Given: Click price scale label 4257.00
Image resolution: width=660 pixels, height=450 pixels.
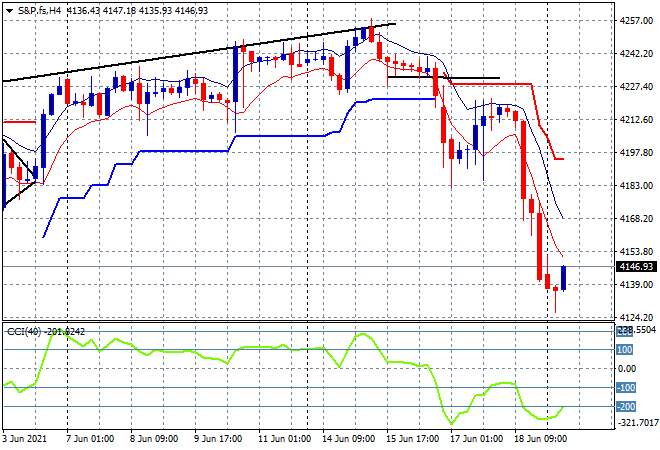Looking at the screenshot, I should 636,21.
